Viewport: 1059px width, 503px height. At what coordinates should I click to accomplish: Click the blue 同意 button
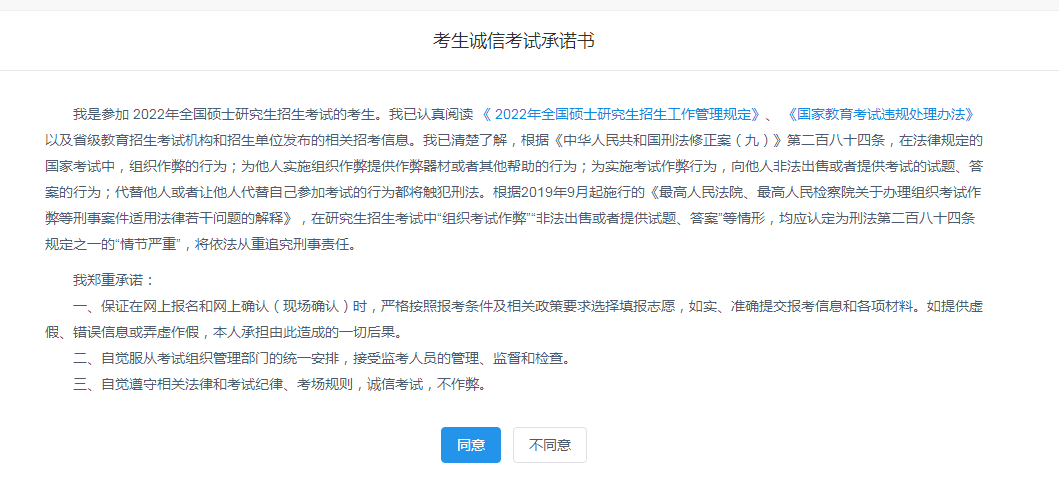(471, 445)
